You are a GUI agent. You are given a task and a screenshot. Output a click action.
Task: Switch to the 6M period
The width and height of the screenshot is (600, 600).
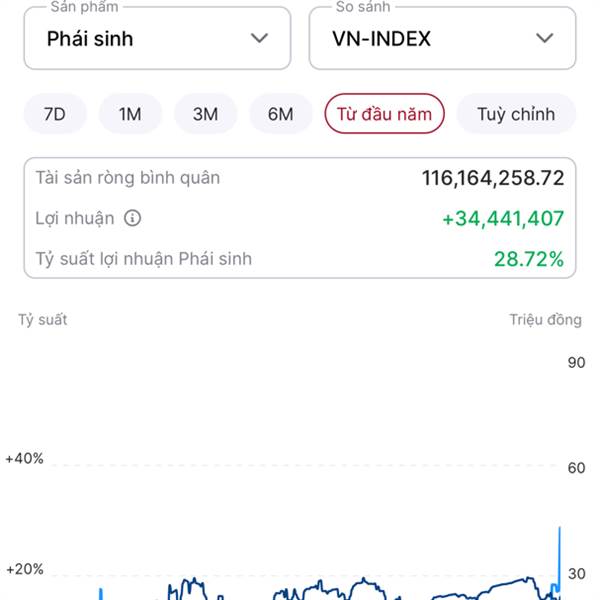pyautogui.click(x=280, y=114)
